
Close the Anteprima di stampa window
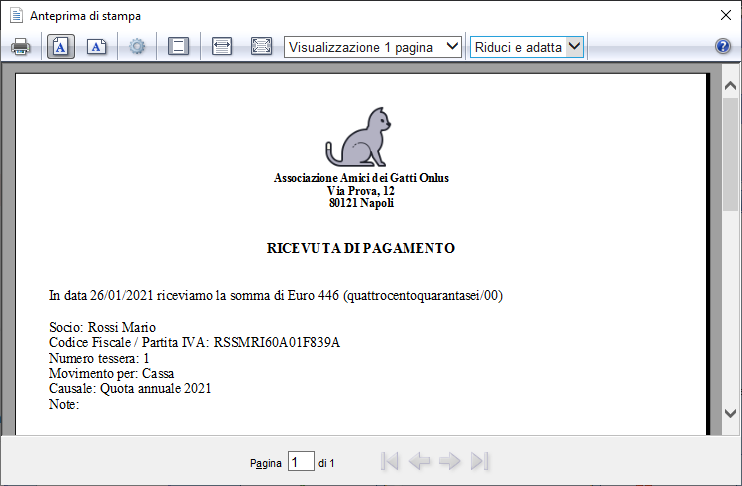click(x=725, y=15)
